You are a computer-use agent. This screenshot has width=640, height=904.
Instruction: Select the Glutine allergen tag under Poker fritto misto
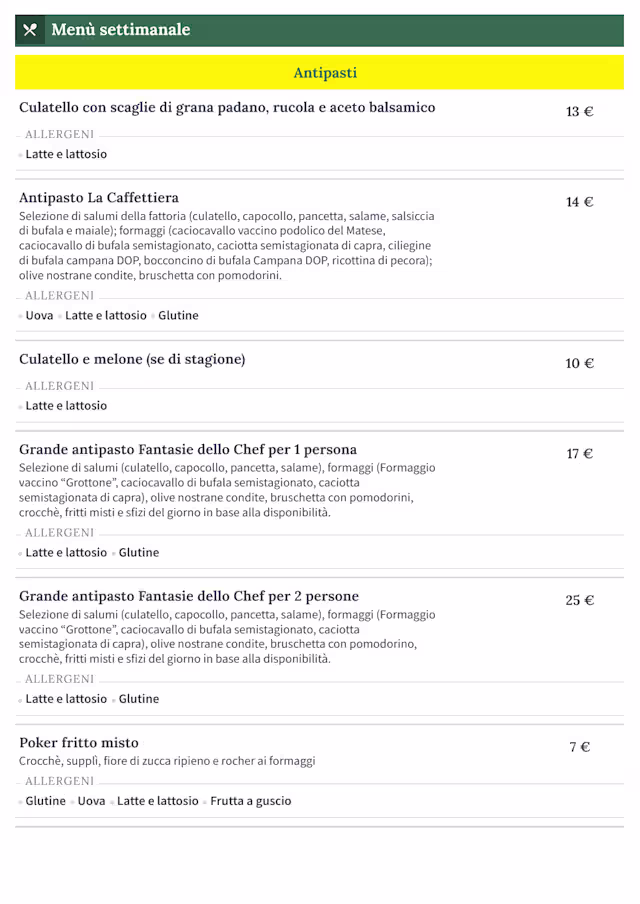click(x=45, y=800)
